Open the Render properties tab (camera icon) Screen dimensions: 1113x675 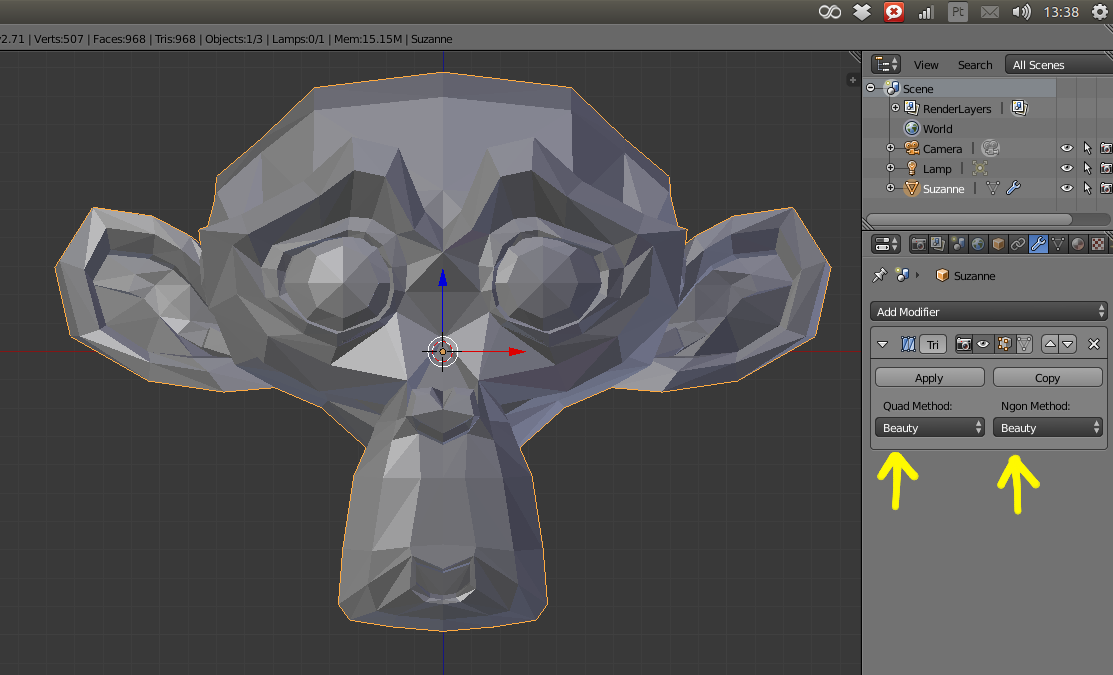pos(919,244)
